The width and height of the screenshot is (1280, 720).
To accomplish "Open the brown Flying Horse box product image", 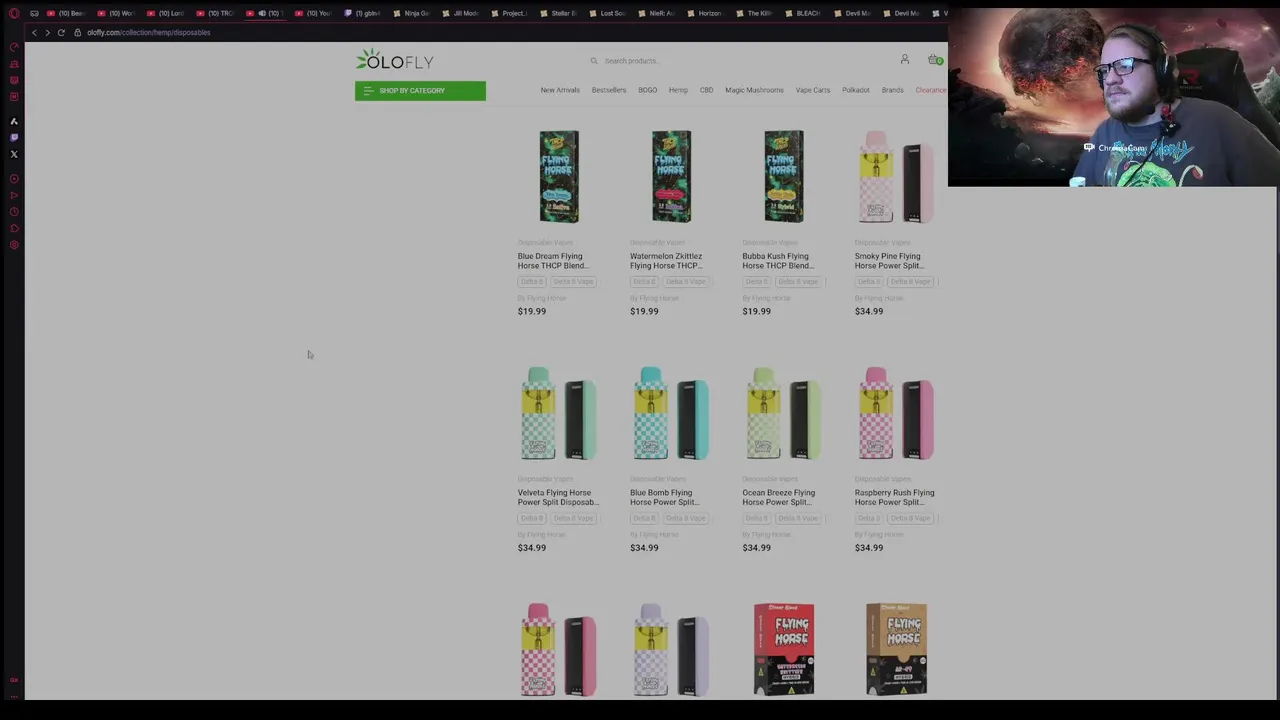I will pos(896,649).
